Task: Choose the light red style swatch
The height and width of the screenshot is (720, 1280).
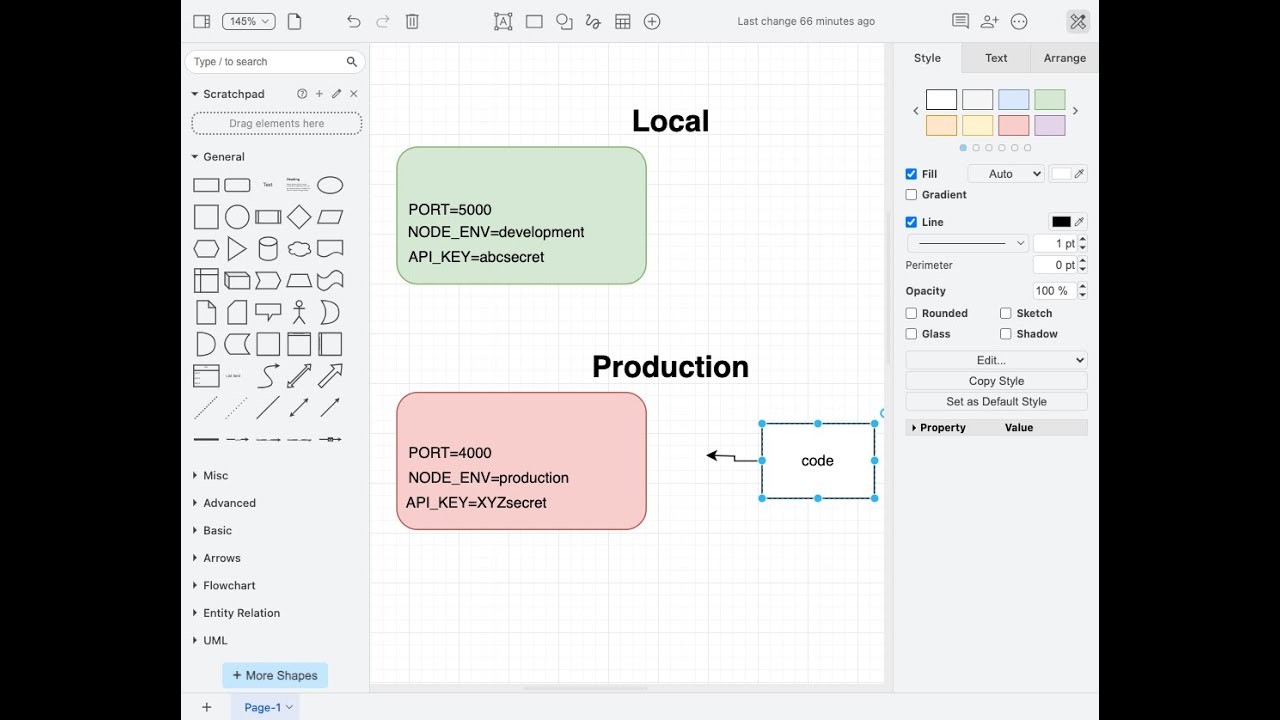Action: click(x=1014, y=126)
